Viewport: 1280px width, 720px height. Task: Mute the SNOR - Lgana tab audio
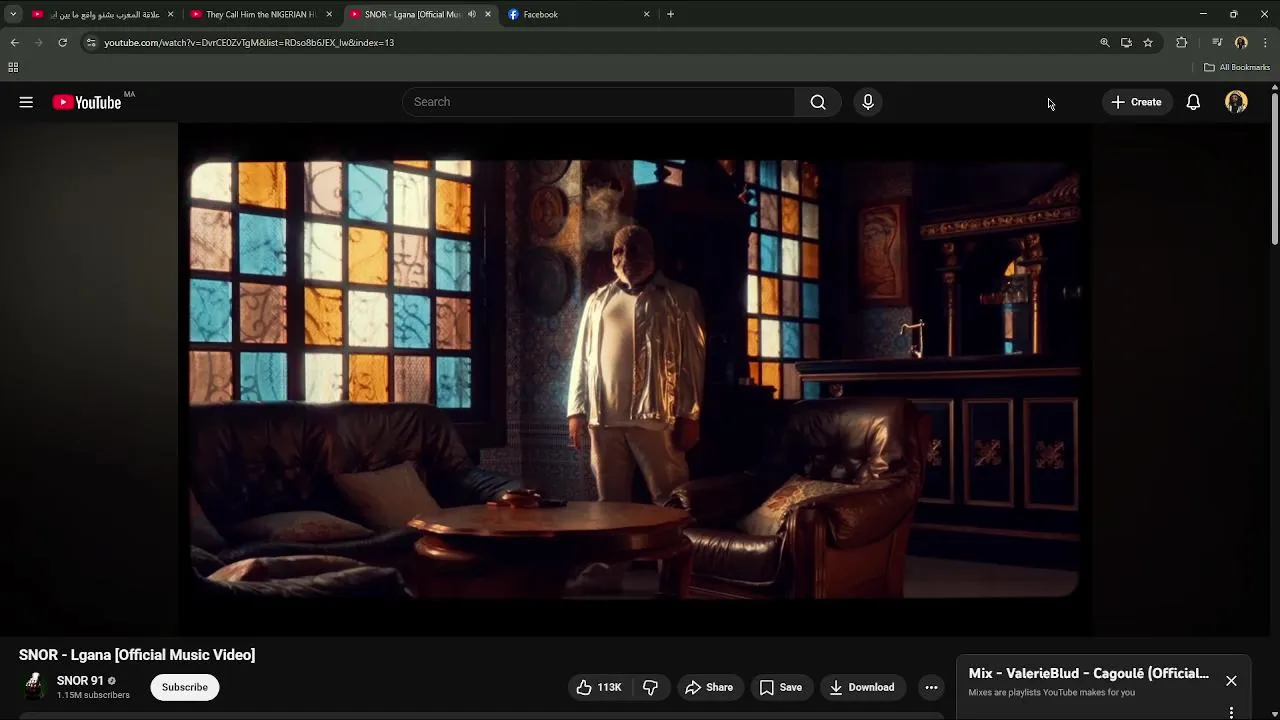[x=471, y=14]
